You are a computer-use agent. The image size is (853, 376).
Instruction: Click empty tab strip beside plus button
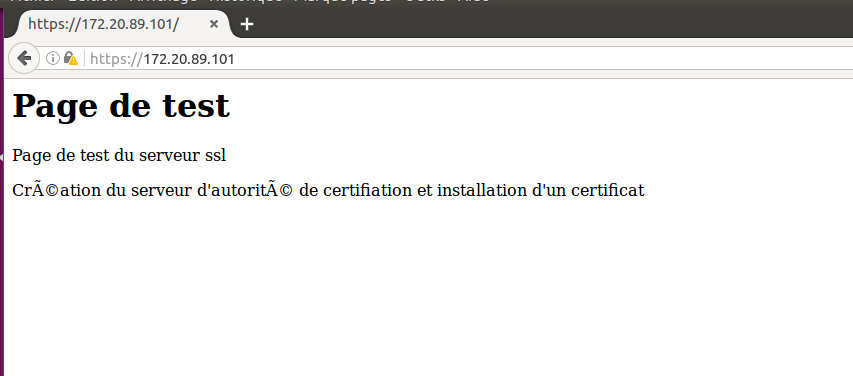pos(544,24)
